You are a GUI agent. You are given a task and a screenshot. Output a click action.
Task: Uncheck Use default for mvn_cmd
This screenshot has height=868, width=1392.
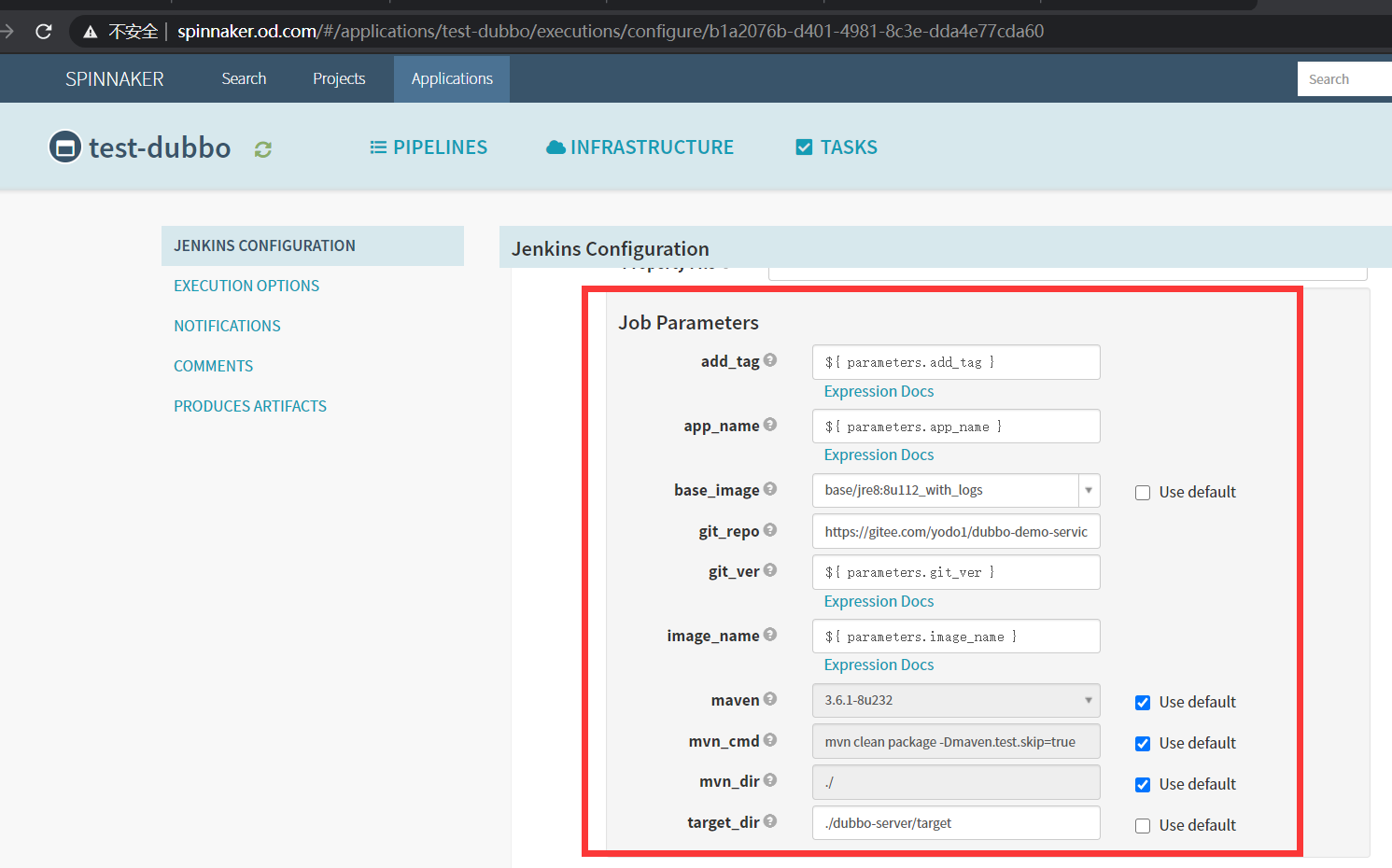click(1143, 744)
